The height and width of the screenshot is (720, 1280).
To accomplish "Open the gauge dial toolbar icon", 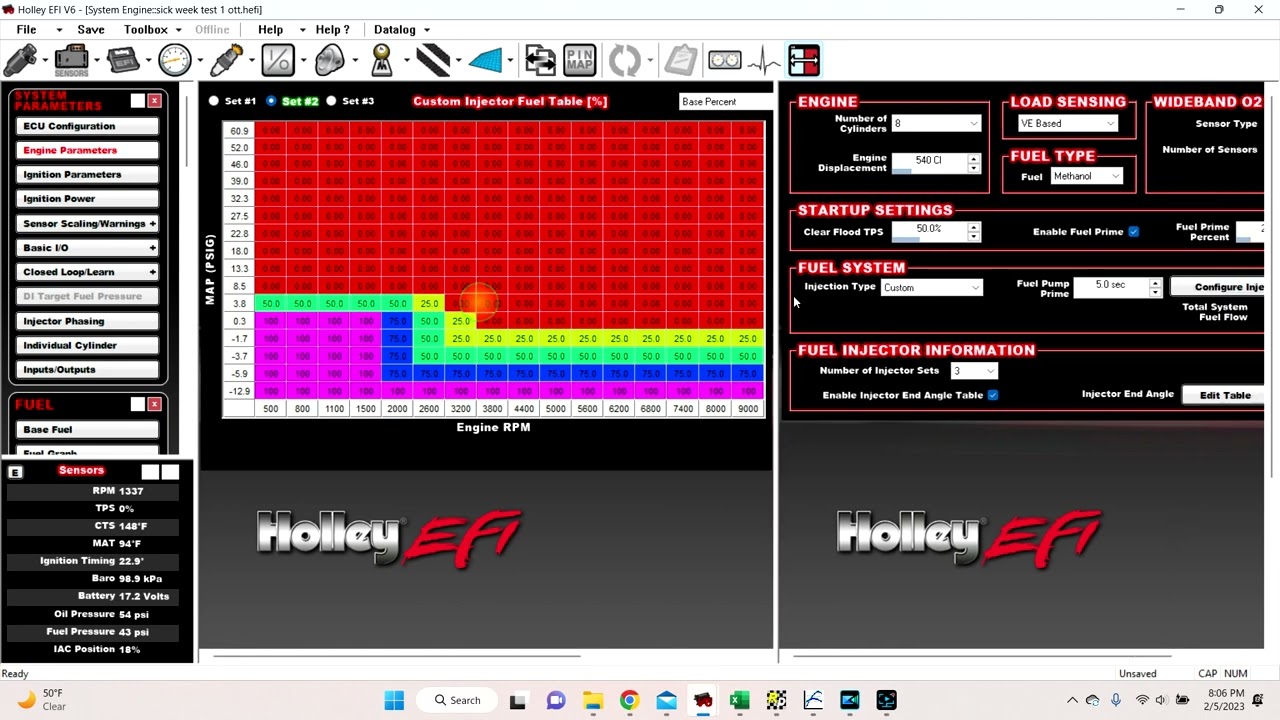I will tap(175, 60).
